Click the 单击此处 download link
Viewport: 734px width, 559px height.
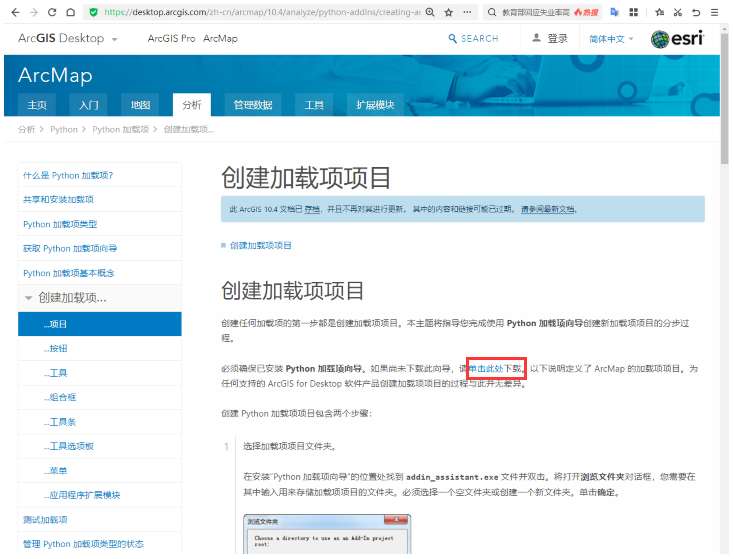tap(485, 368)
